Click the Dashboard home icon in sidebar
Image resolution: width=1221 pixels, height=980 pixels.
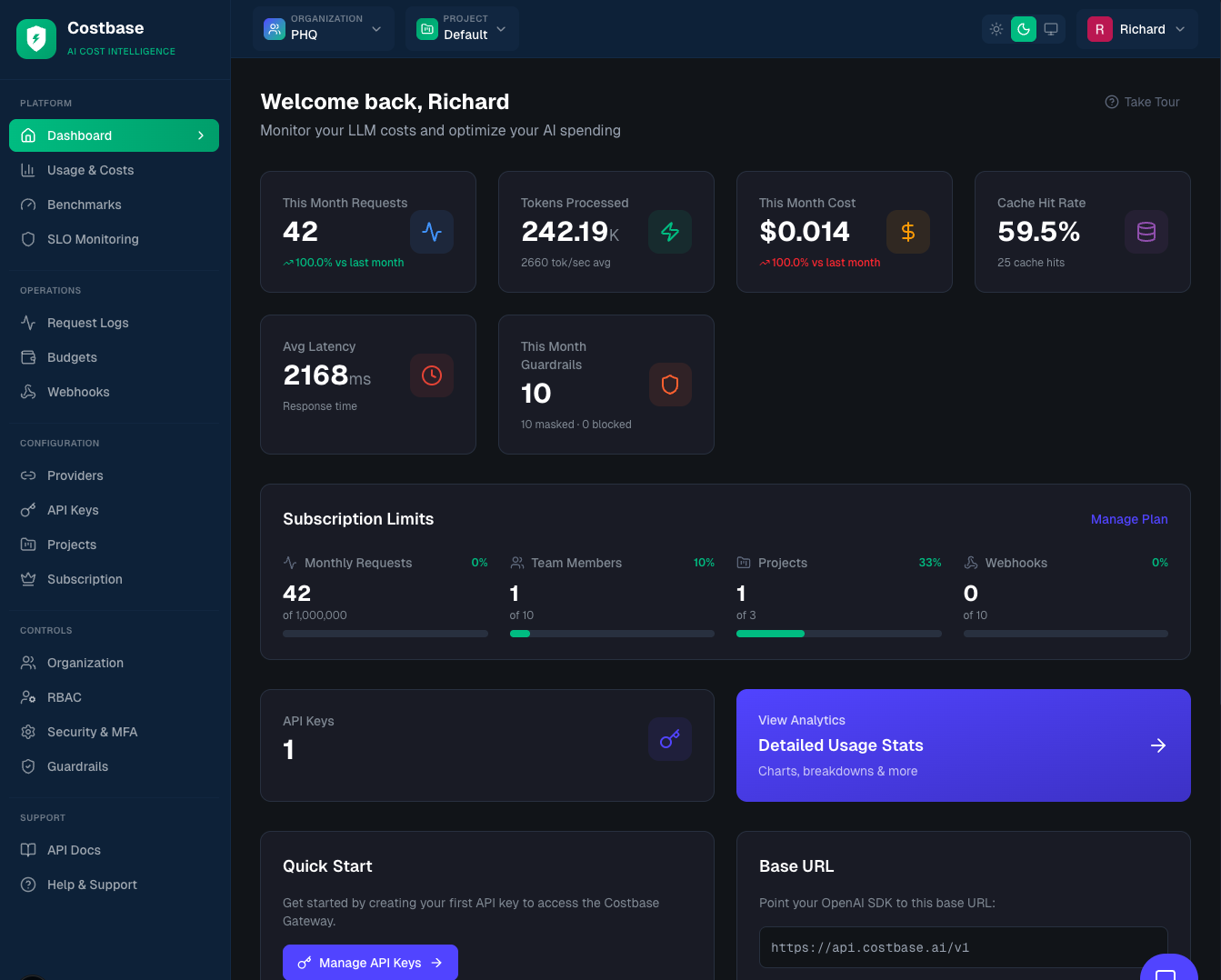pyautogui.click(x=28, y=135)
